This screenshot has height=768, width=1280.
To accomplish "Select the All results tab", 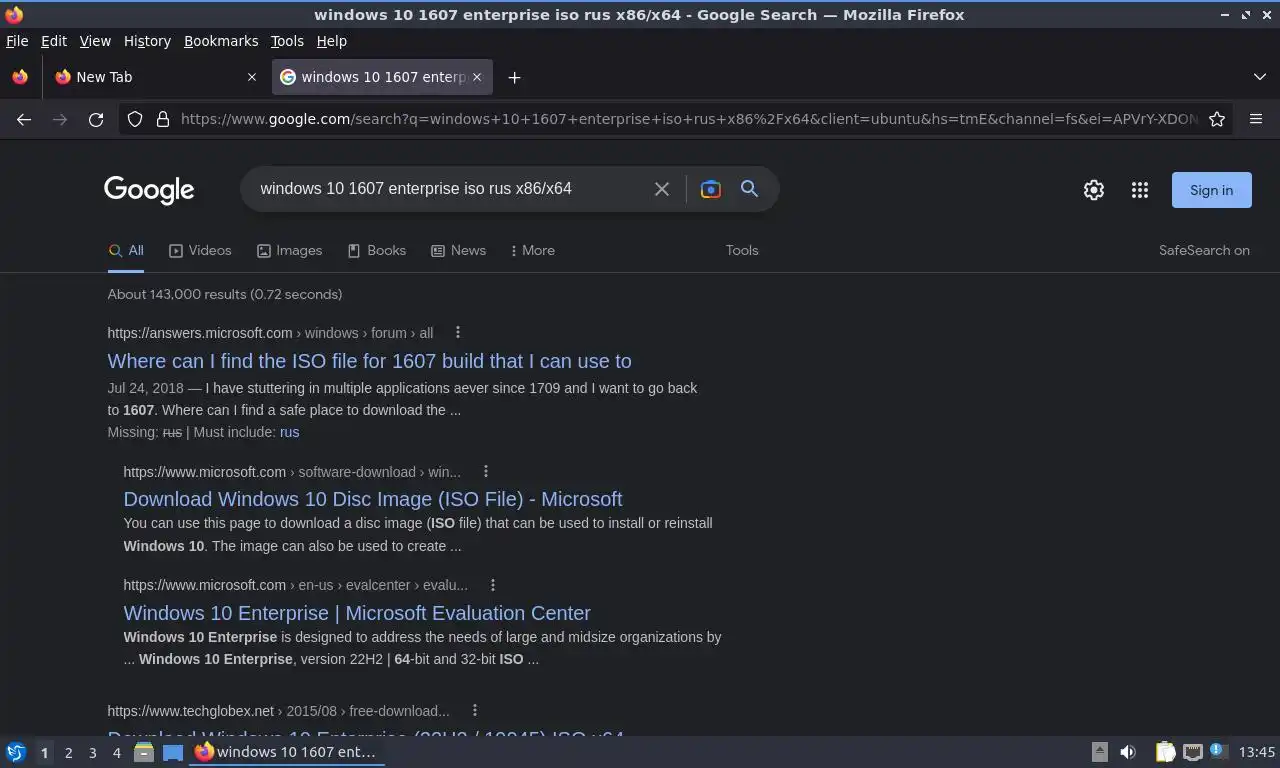I will 126,250.
